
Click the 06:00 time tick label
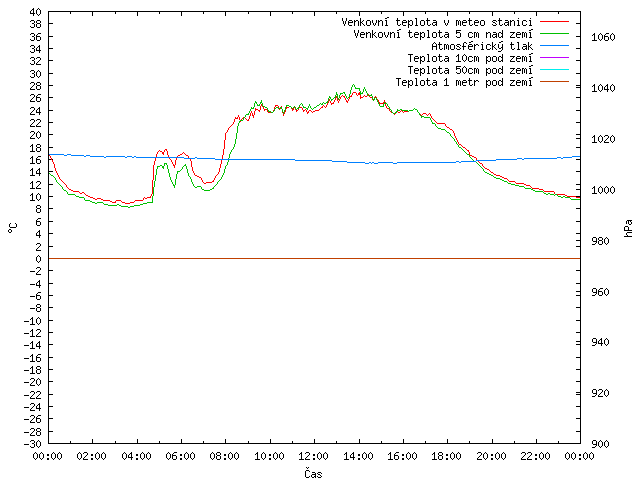(181, 456)
